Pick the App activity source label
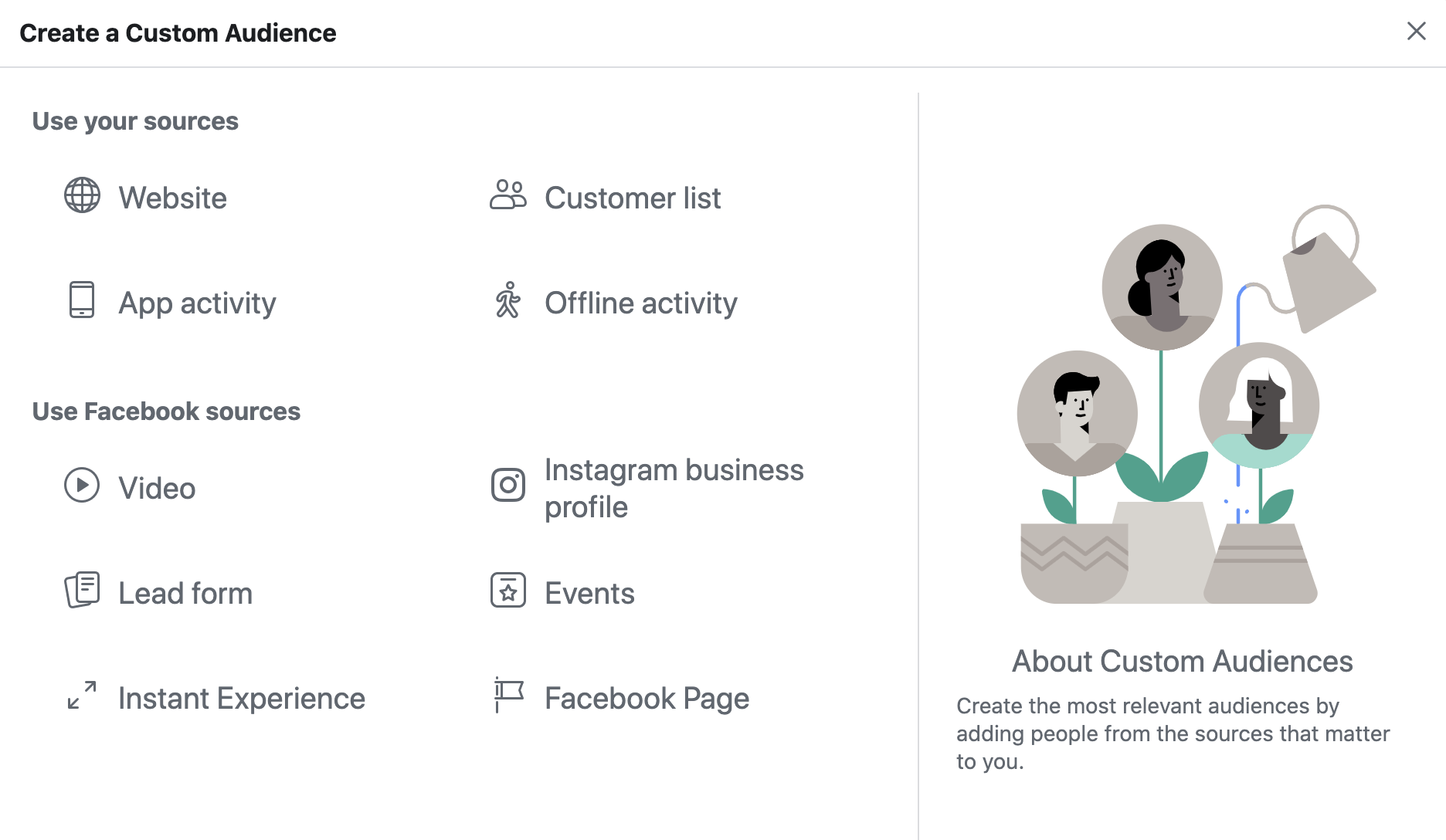 click(x=197, y=303)
